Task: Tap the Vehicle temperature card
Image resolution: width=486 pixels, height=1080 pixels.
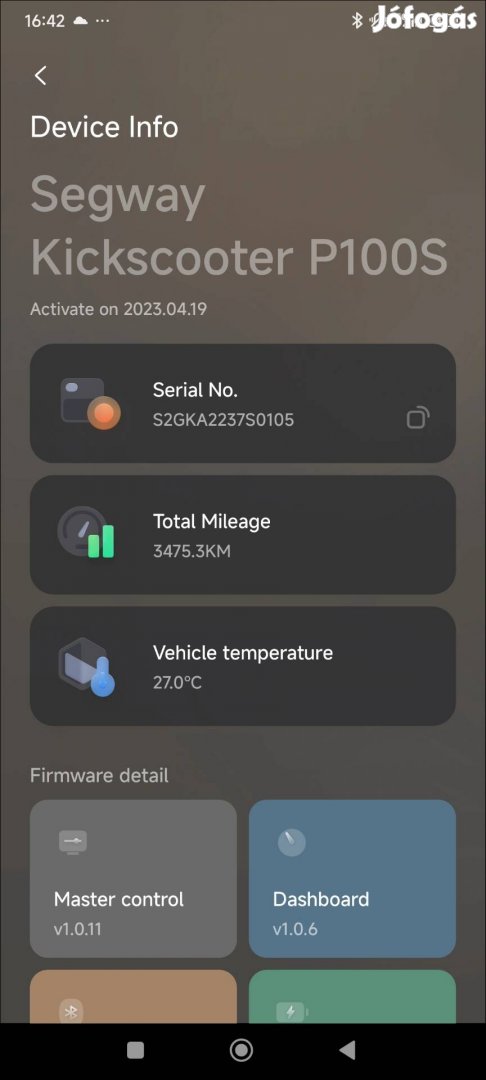Action: point(242,666)
